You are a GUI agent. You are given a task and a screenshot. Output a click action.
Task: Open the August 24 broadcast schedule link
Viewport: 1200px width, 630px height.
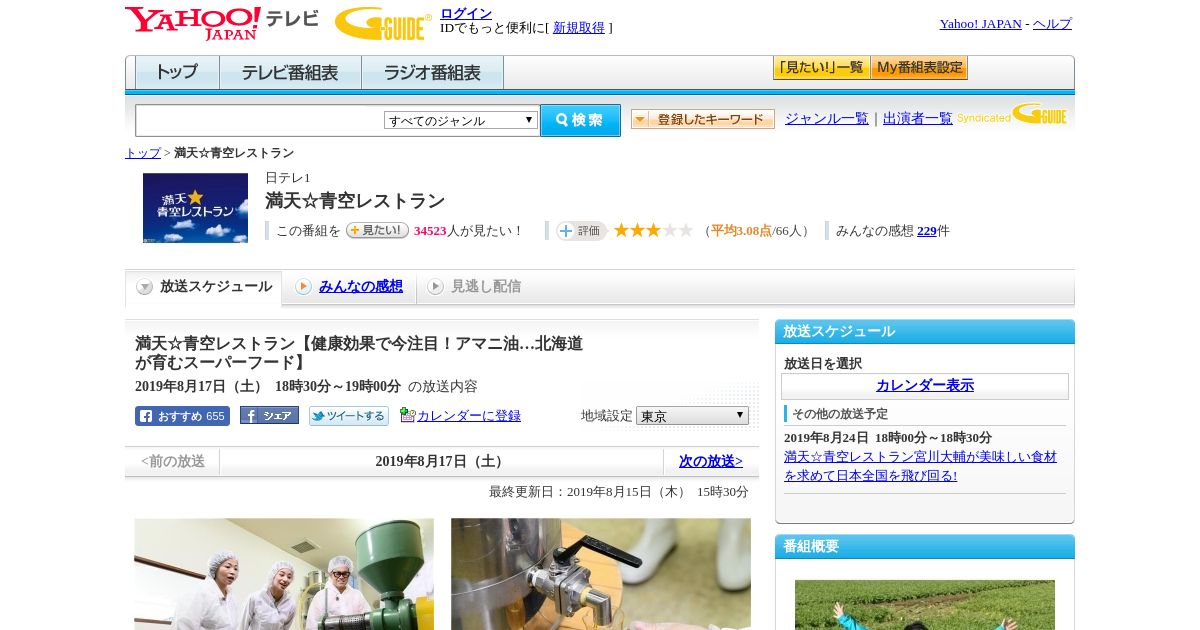point(920,466)
